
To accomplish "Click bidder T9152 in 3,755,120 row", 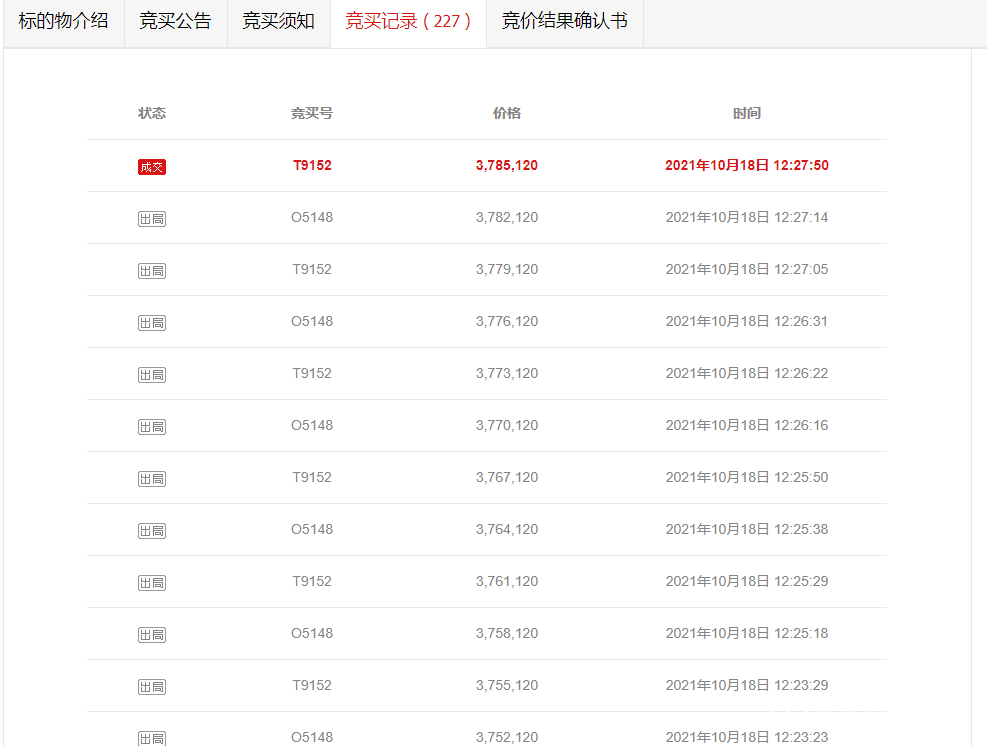I will 312,685.
